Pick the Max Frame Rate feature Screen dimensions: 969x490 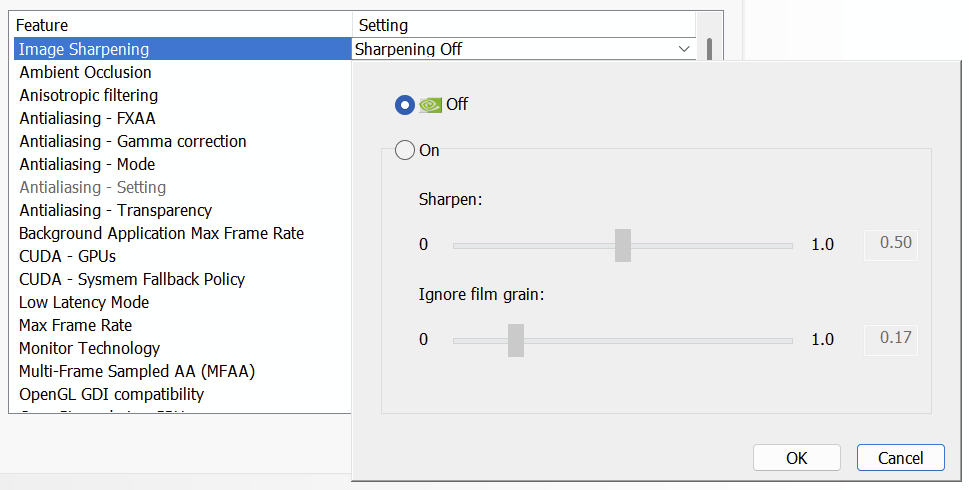76,325
